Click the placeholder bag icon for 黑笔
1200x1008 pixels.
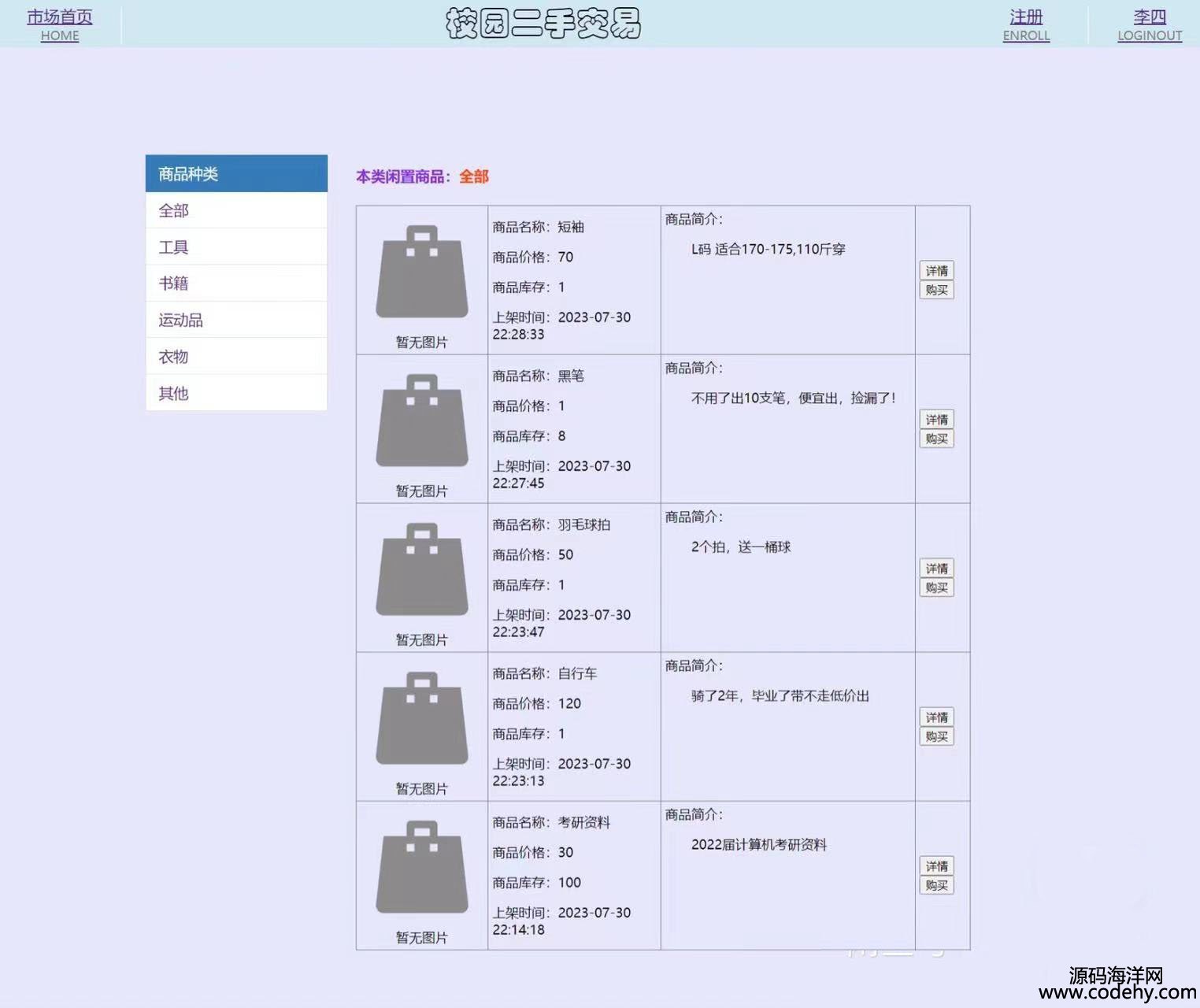click(422, 421)
